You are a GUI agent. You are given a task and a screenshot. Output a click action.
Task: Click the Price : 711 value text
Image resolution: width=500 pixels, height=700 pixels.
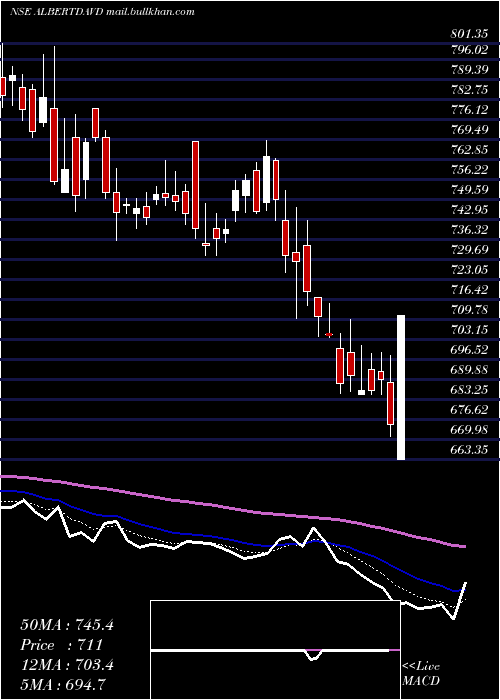[62, 645]
